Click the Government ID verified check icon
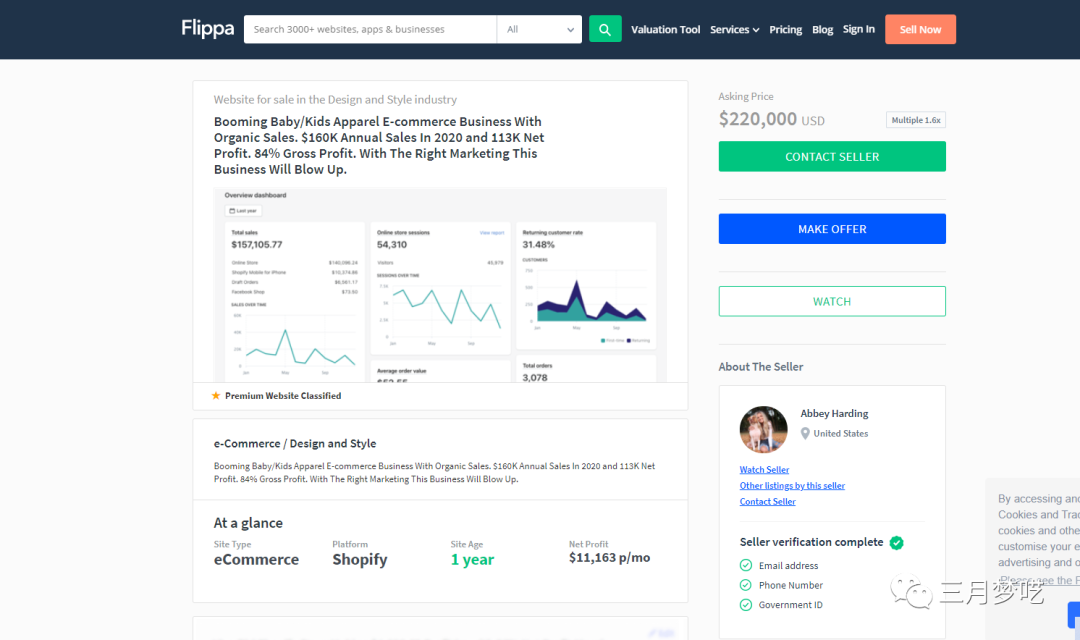 (746, 605)
